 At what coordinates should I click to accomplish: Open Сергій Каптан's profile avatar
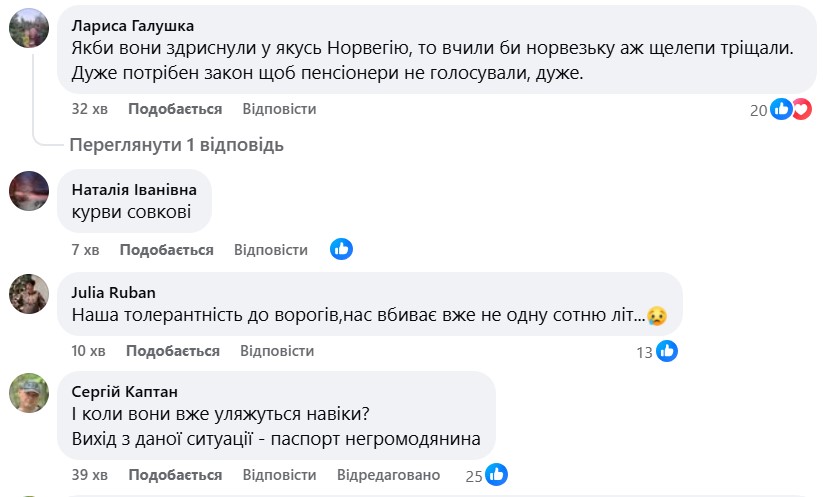point(29,392)
